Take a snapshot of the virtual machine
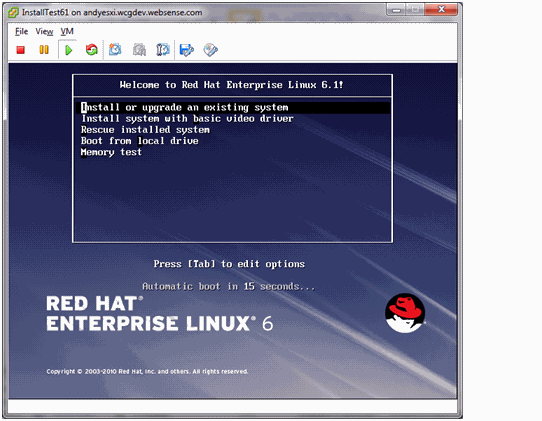Image resolution: width=542 pixels, height=421 pixels. 115,50
